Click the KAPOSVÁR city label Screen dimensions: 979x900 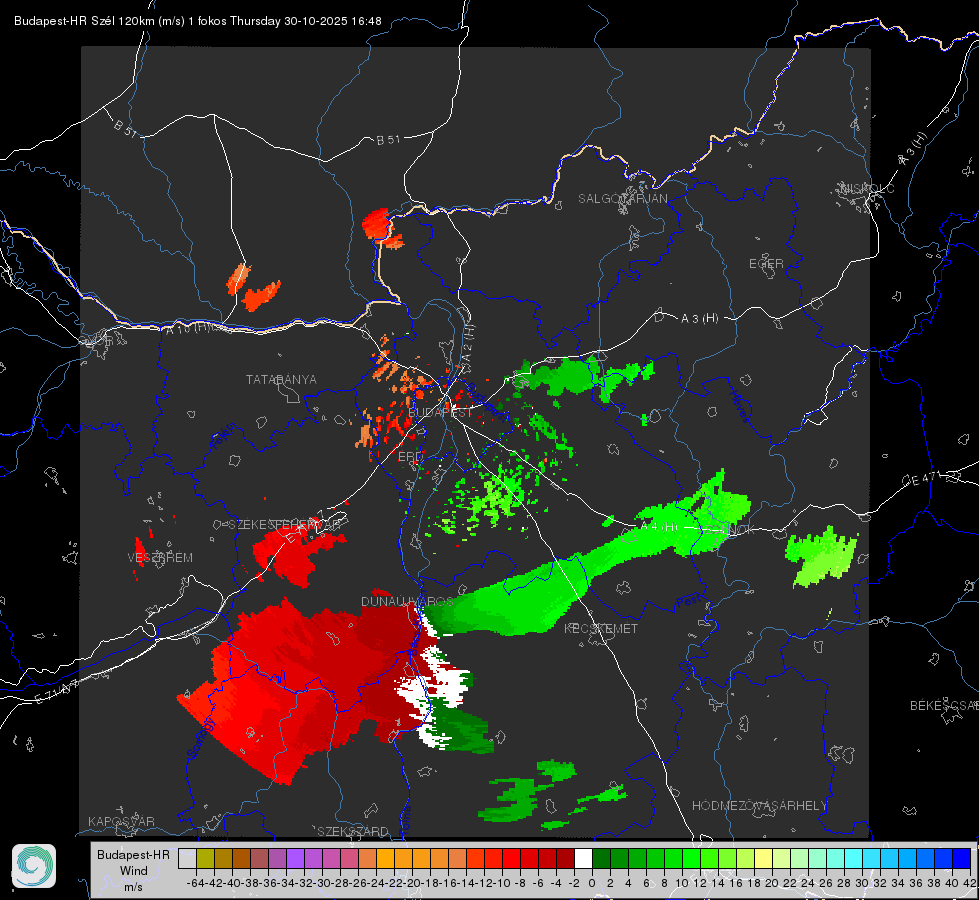[121, 821]
